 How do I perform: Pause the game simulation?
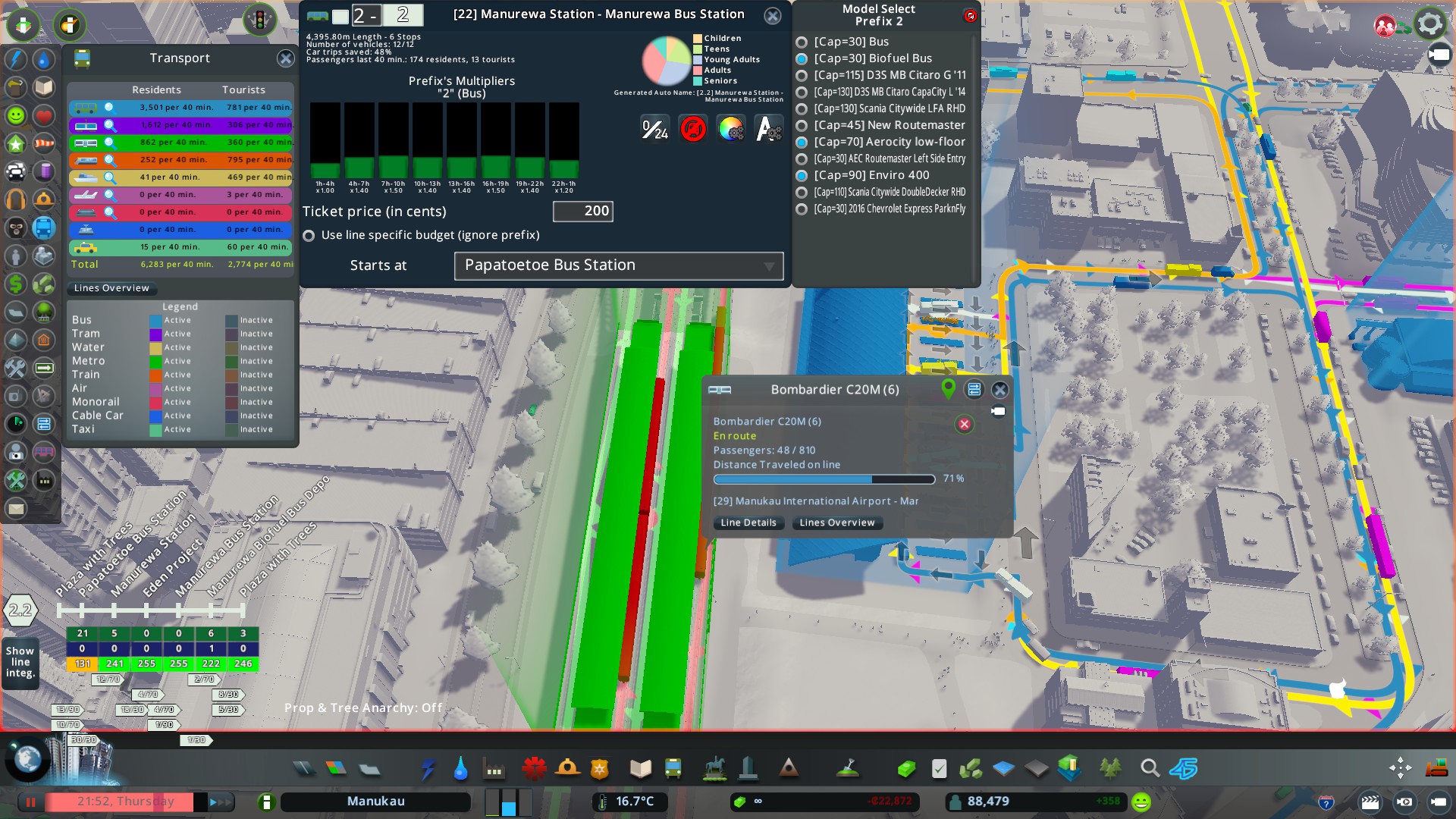coord(31,802)
